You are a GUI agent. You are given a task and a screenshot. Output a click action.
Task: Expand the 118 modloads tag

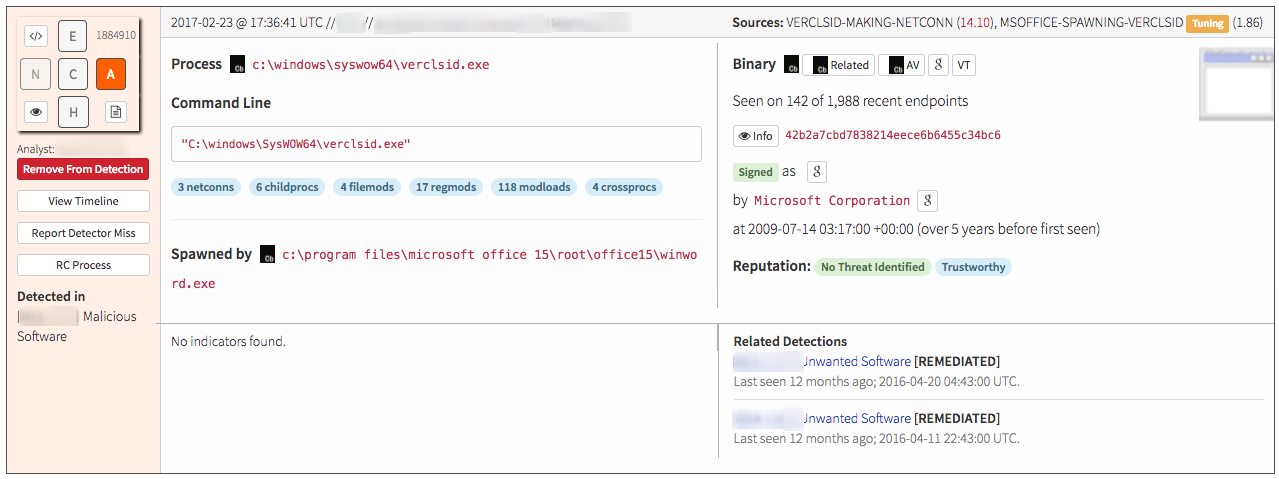pos(534,187)
